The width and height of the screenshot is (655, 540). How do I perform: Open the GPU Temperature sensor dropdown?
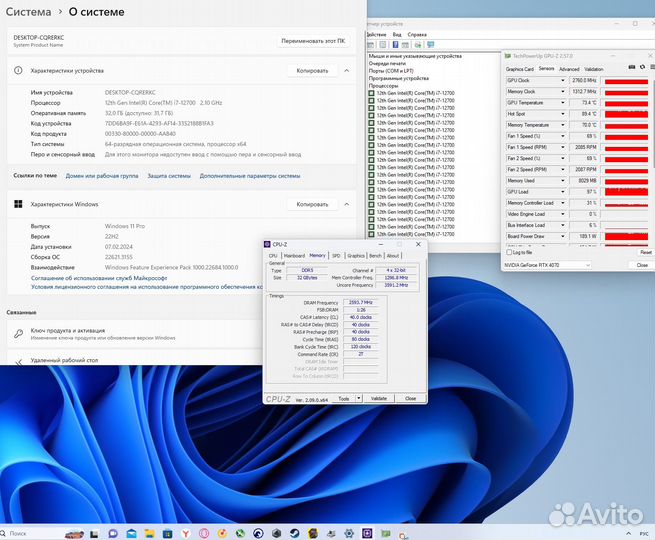(x=562, y=102)
